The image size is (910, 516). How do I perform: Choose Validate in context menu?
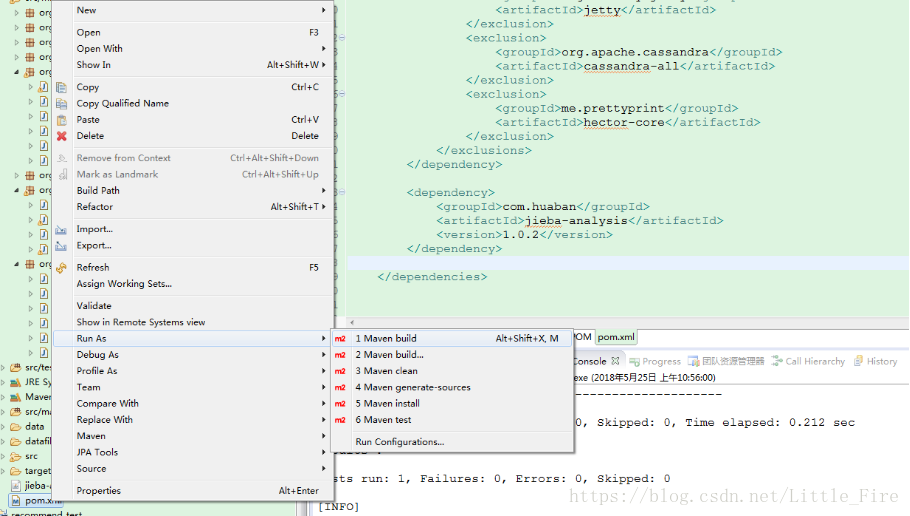(x=193, y=306)
